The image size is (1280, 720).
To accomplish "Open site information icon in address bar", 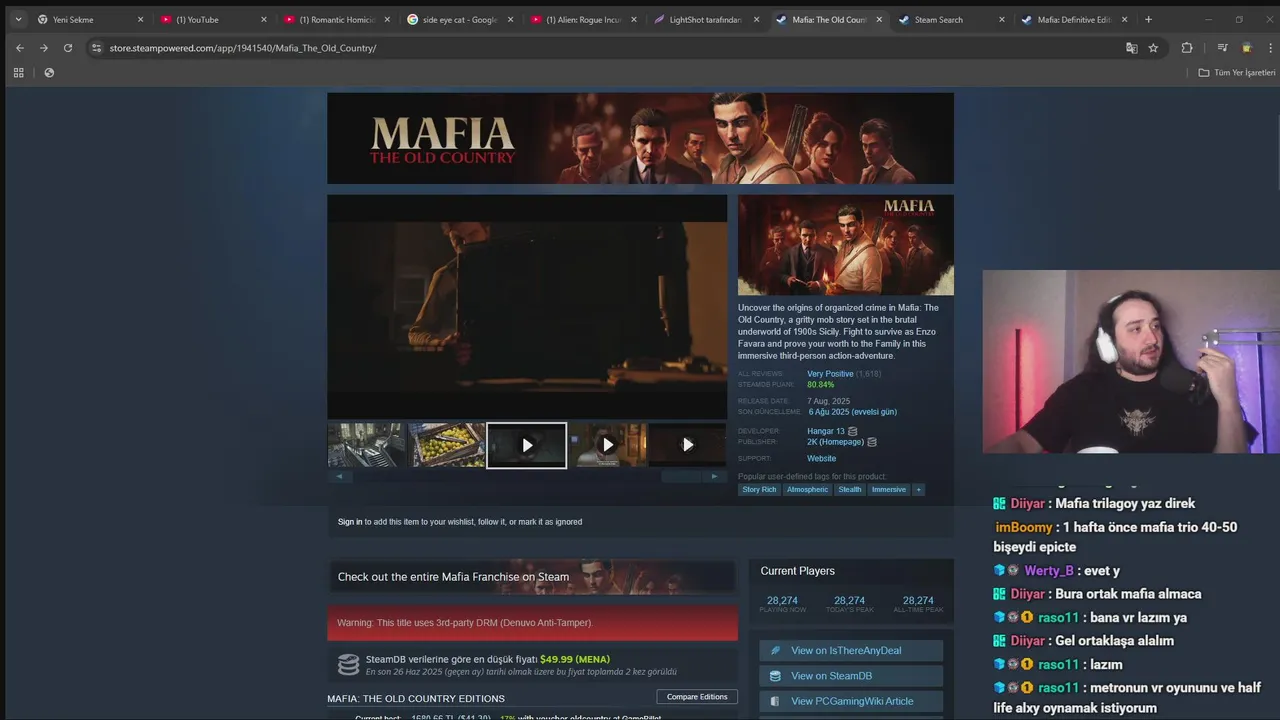I will 96,48.
